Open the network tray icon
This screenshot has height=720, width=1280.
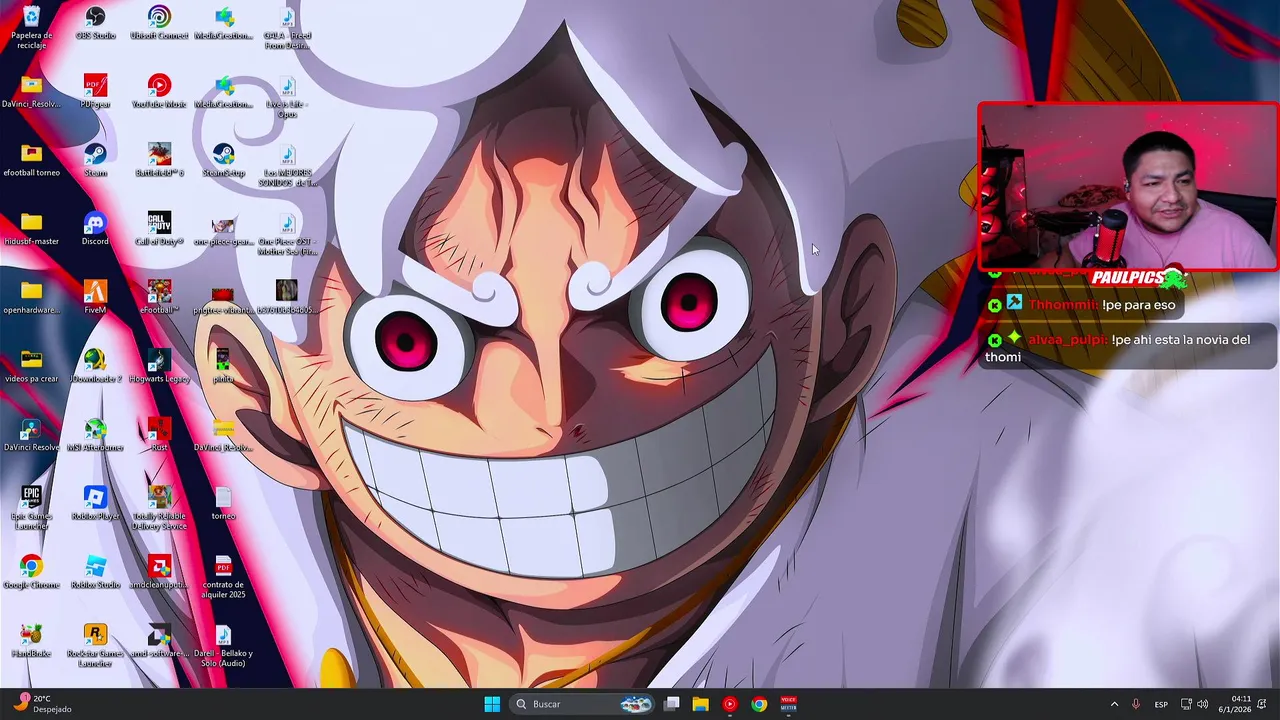point(1186,704)
